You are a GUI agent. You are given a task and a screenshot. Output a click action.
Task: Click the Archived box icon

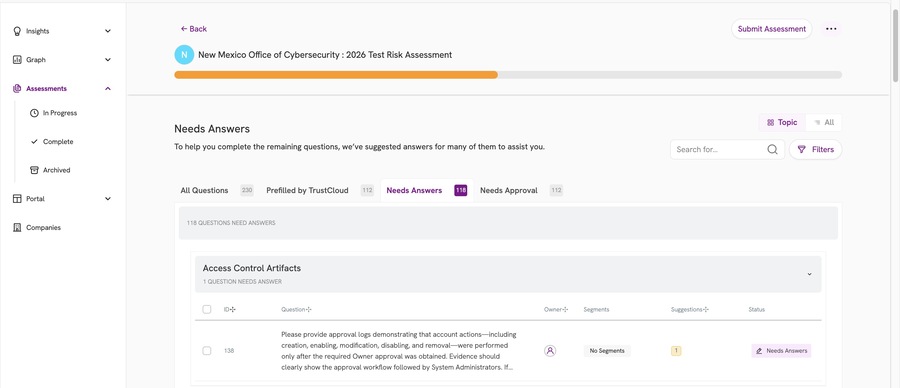[x=34, y=170]
